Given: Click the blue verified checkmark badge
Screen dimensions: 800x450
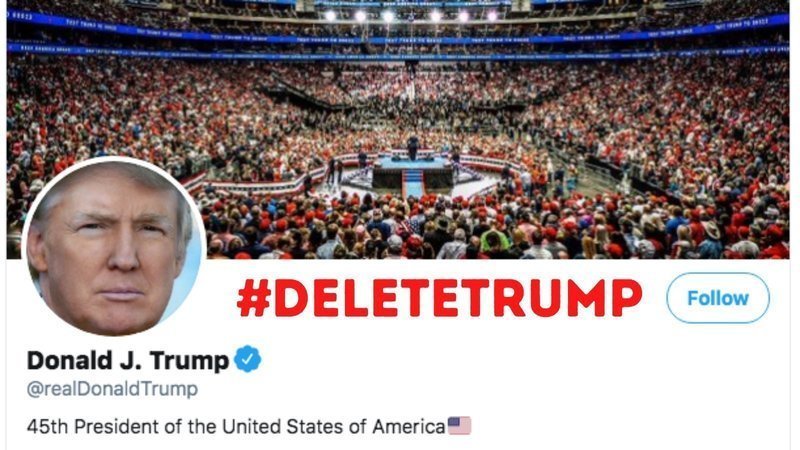Looking at the screenshot, I should [247, 359].
